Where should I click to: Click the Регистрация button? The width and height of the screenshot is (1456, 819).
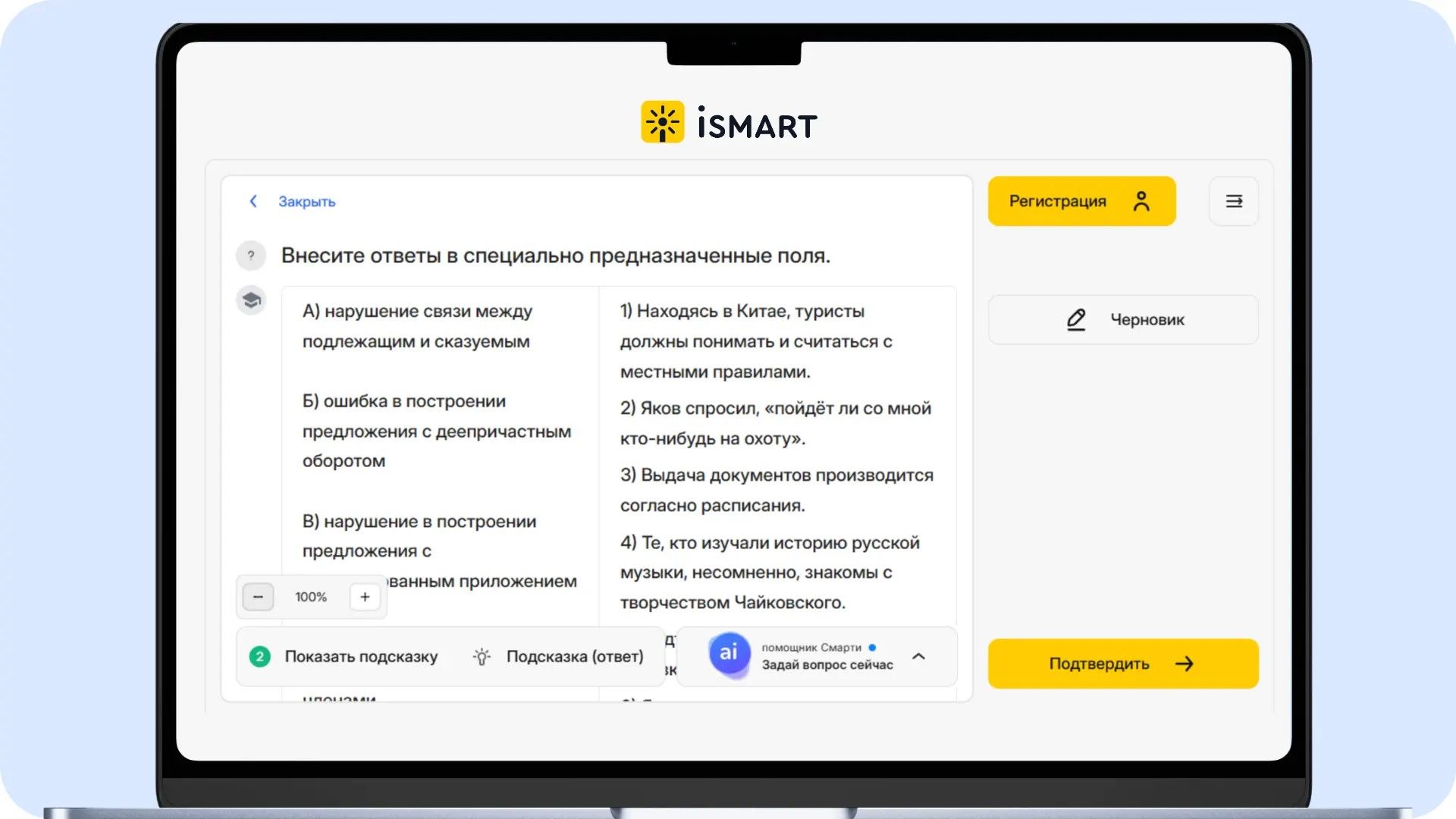pos(1081,201)
